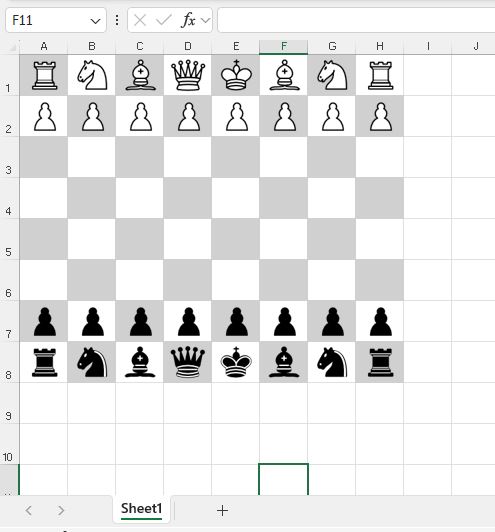Expand the function dropdown beside fx

coord(205,21)
